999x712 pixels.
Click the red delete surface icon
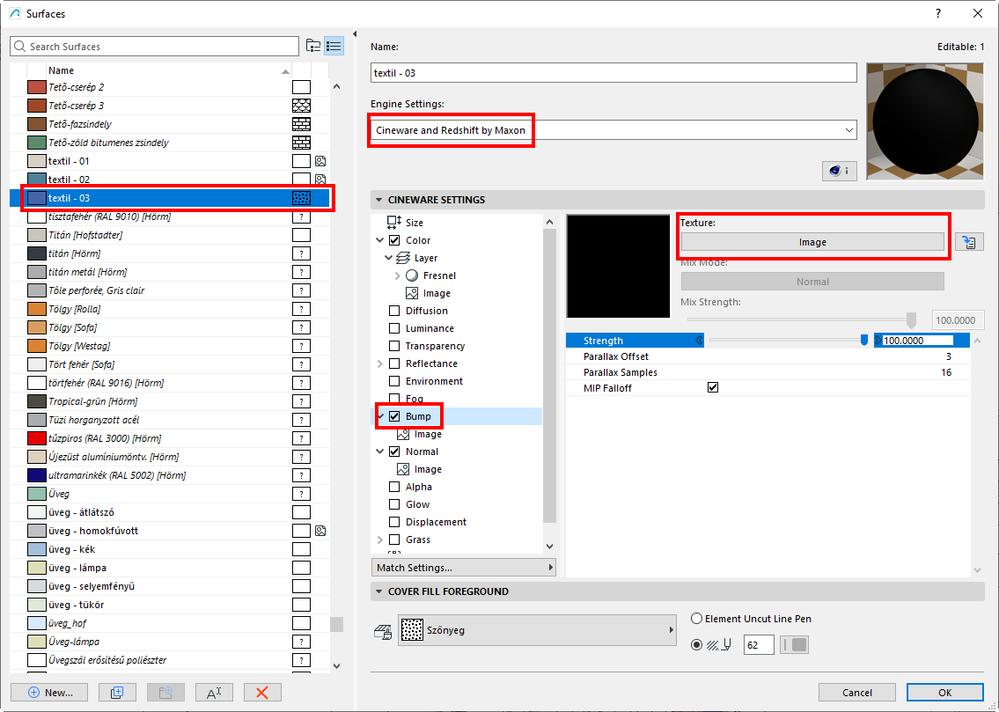262,692
